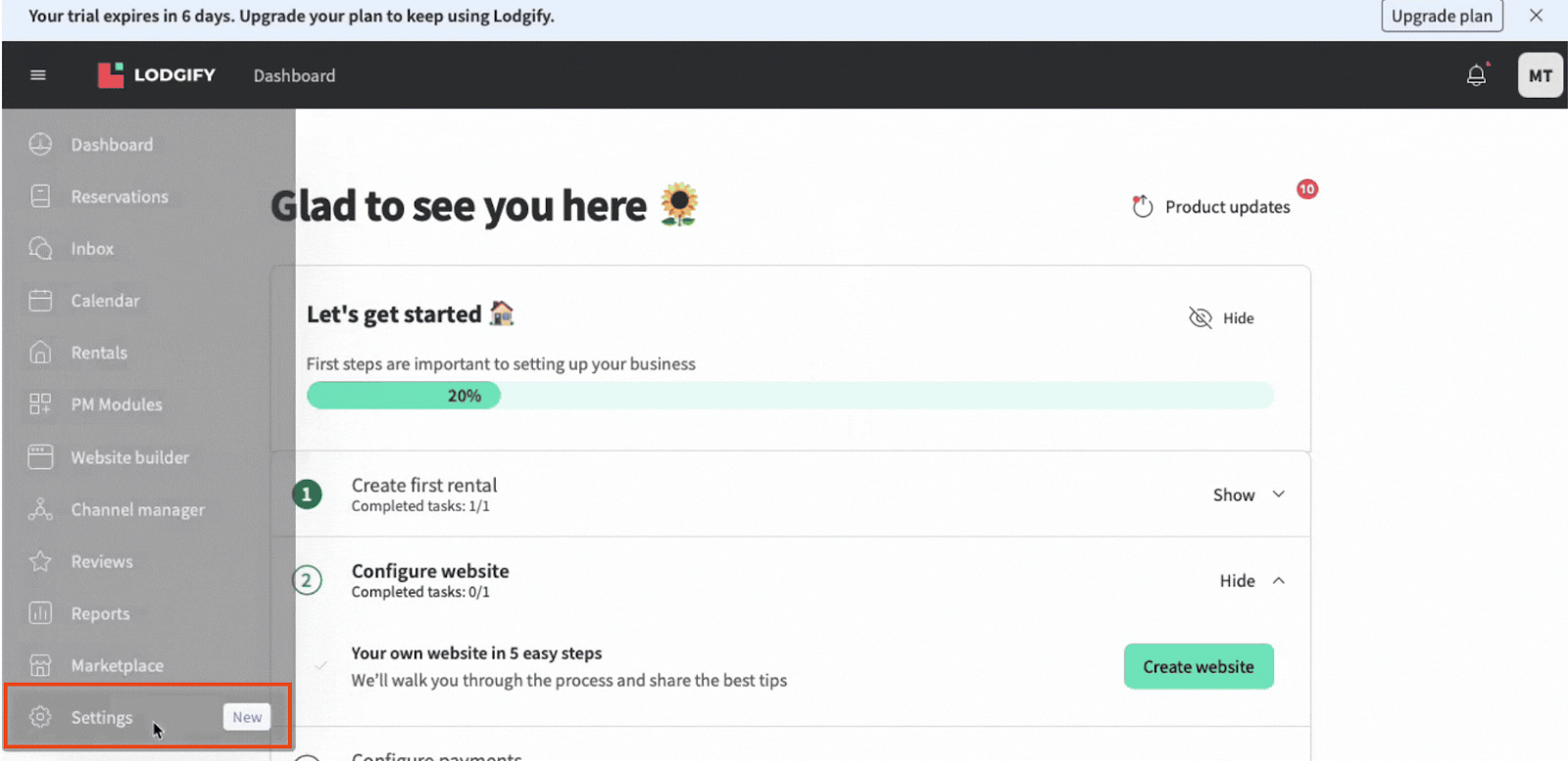This screenshot has width=1568, height=761.
Task: Hide the Let's get started panel
Action: click(1222, 318)
